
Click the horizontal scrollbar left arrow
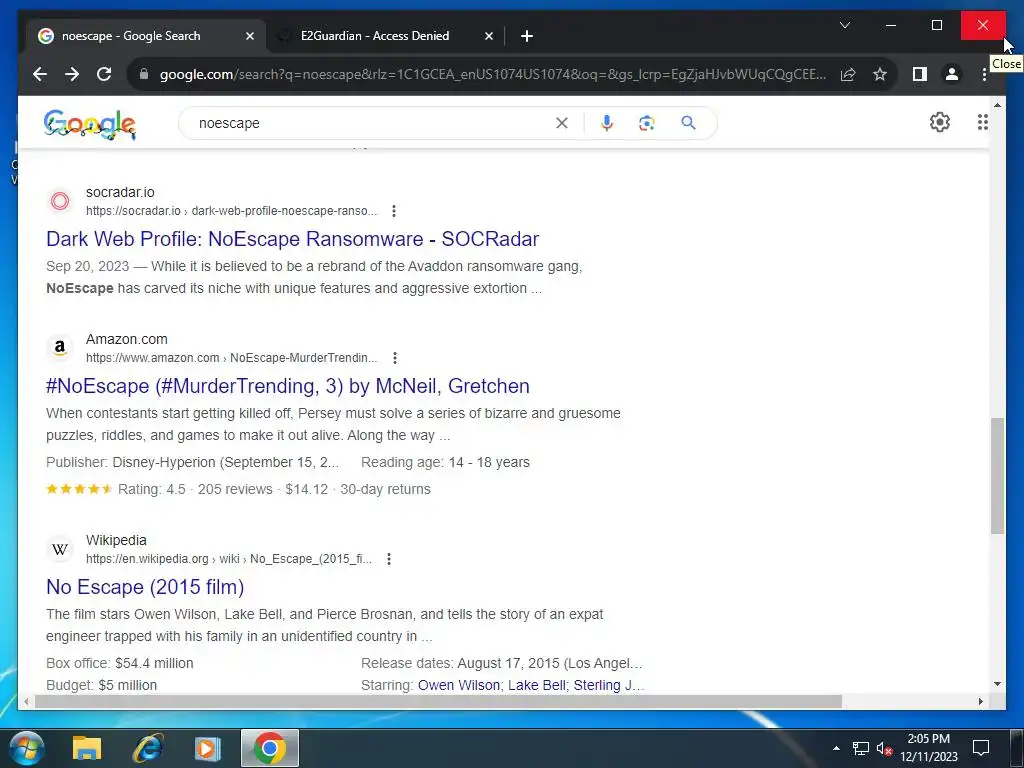click(x=26, y=702)
